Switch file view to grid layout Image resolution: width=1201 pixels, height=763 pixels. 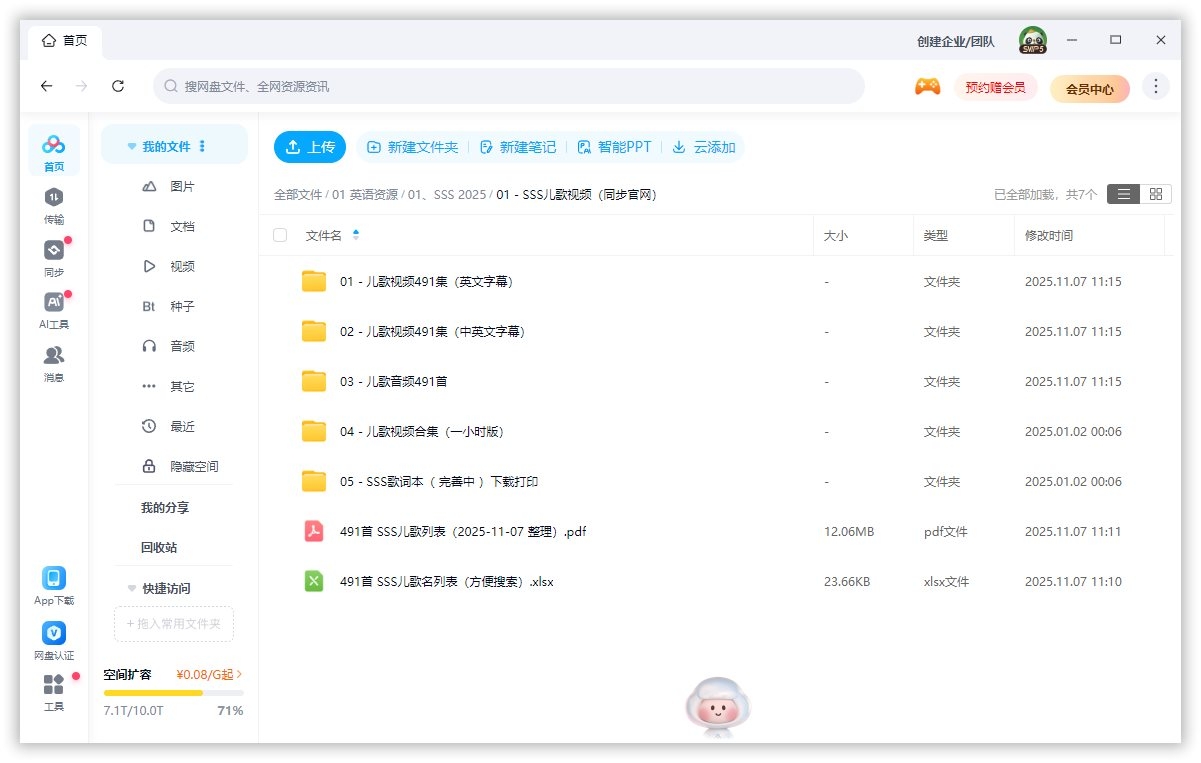click(x=1155, y=193)
